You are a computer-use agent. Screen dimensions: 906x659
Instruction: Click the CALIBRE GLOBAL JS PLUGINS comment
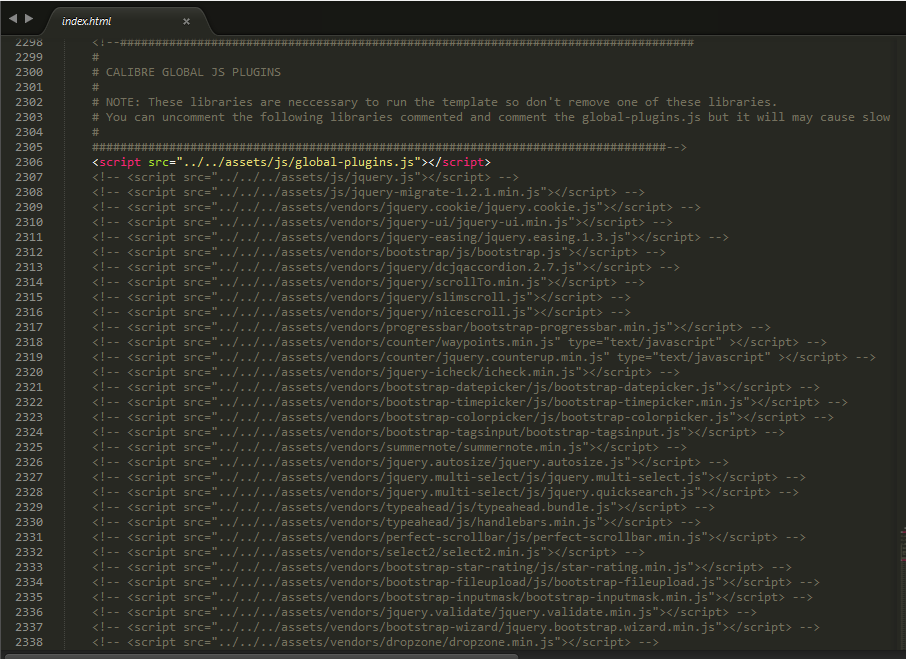pyautogui.click(x=190, y=72)
